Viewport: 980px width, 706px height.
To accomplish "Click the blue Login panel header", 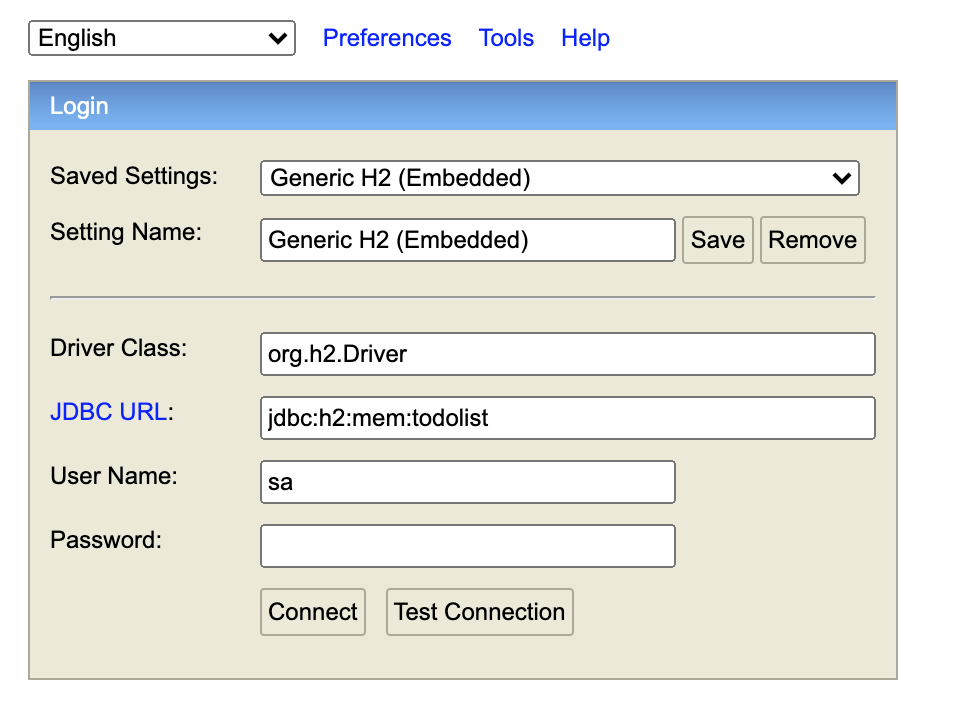I will [462, 106].
